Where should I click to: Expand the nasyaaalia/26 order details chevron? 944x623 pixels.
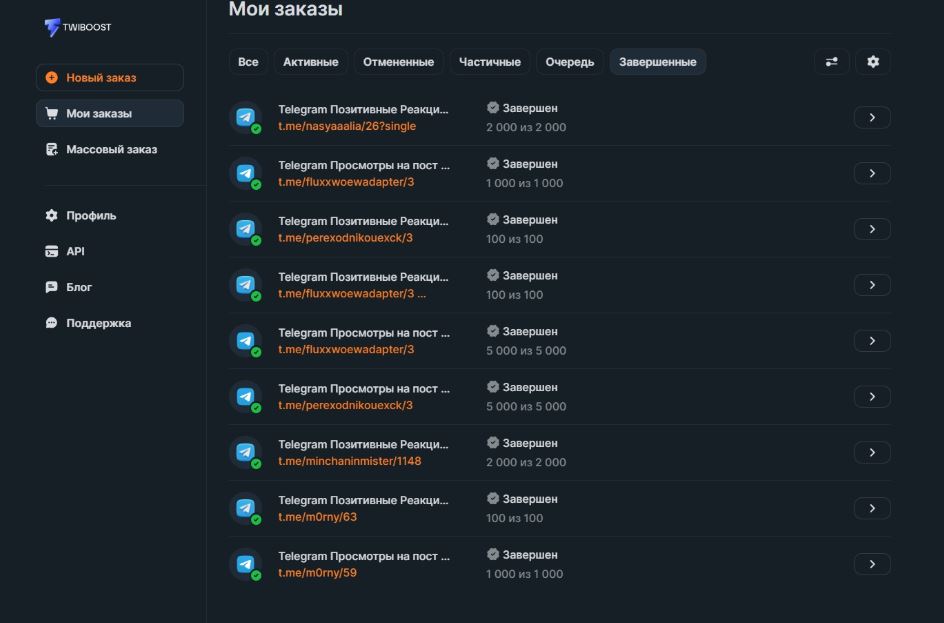[872, 118]
